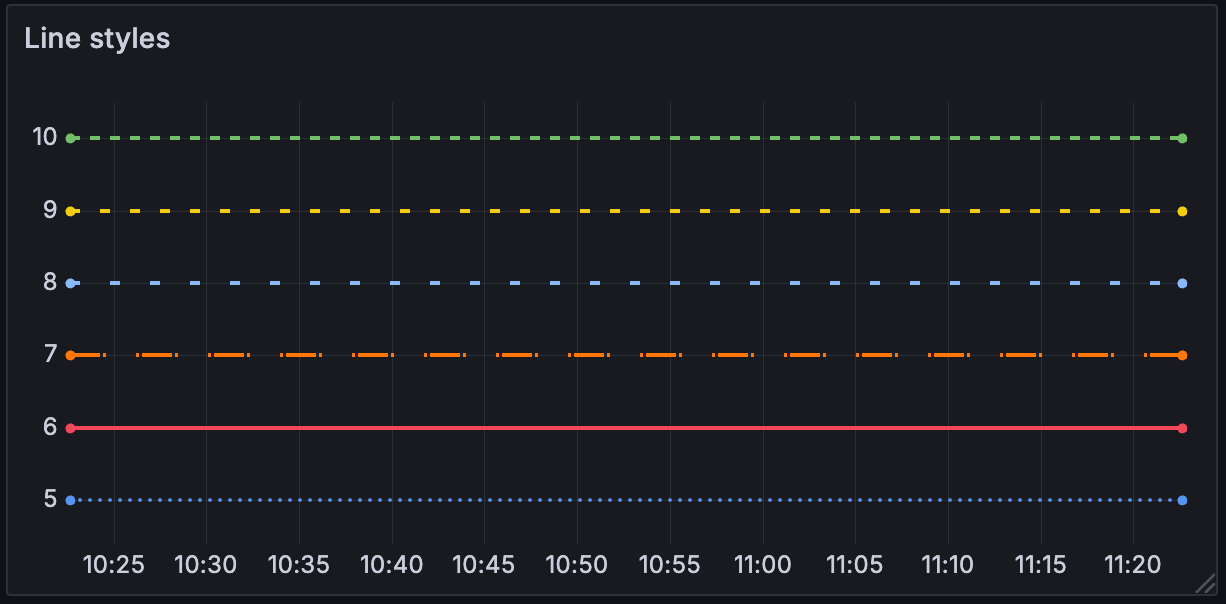Click the 10:25 time axis label
Screen dimensions: 1226x604
(x=113, y=565)
